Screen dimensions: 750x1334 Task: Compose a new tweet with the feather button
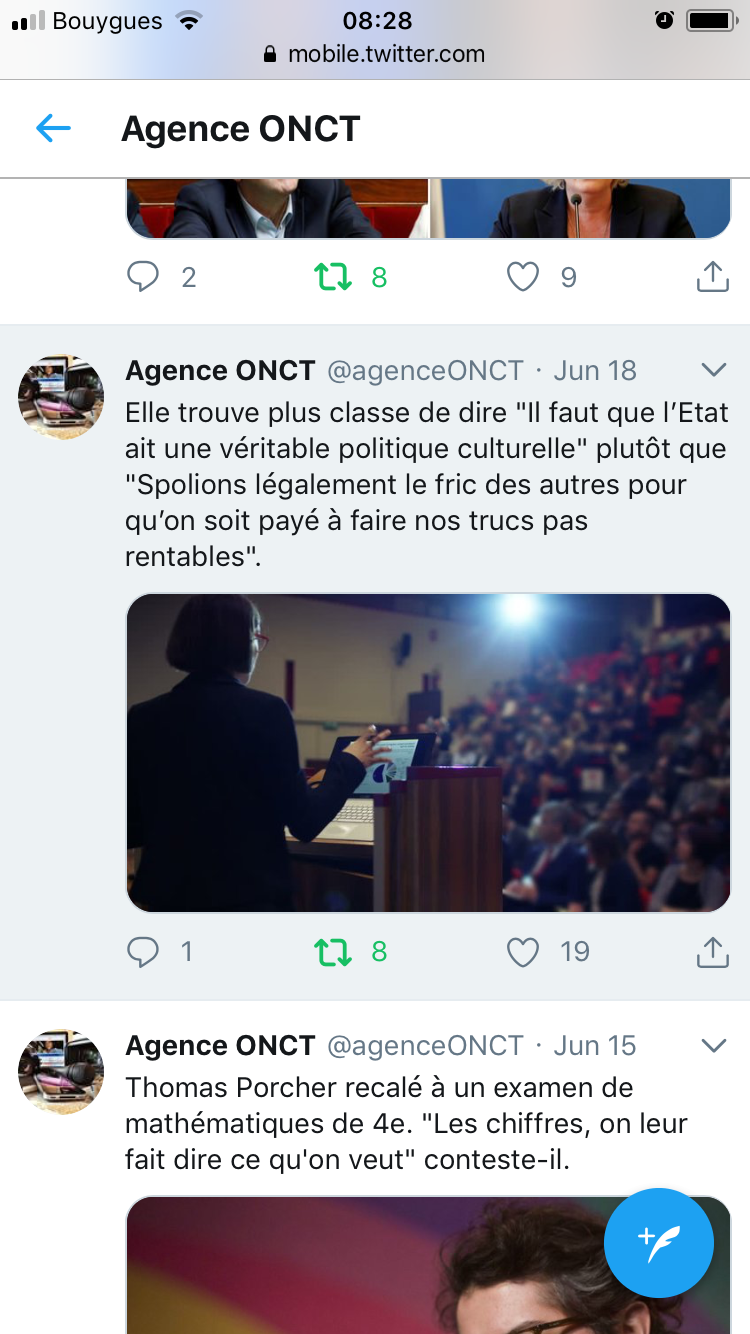659,1243
